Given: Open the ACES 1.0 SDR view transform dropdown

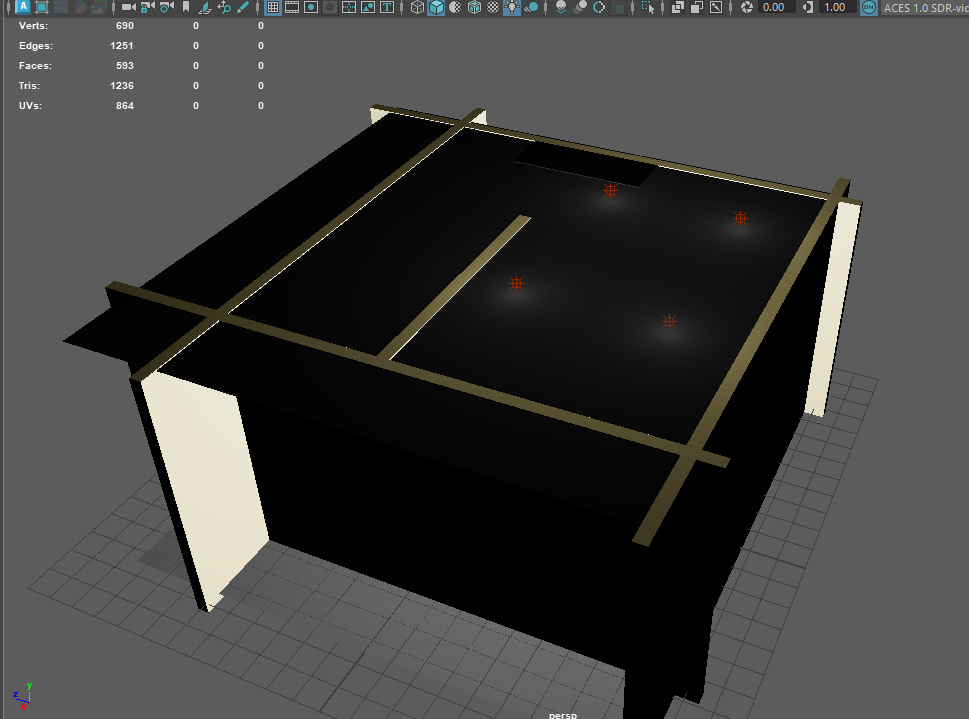Looking at the screenshot, I should 925,7.
